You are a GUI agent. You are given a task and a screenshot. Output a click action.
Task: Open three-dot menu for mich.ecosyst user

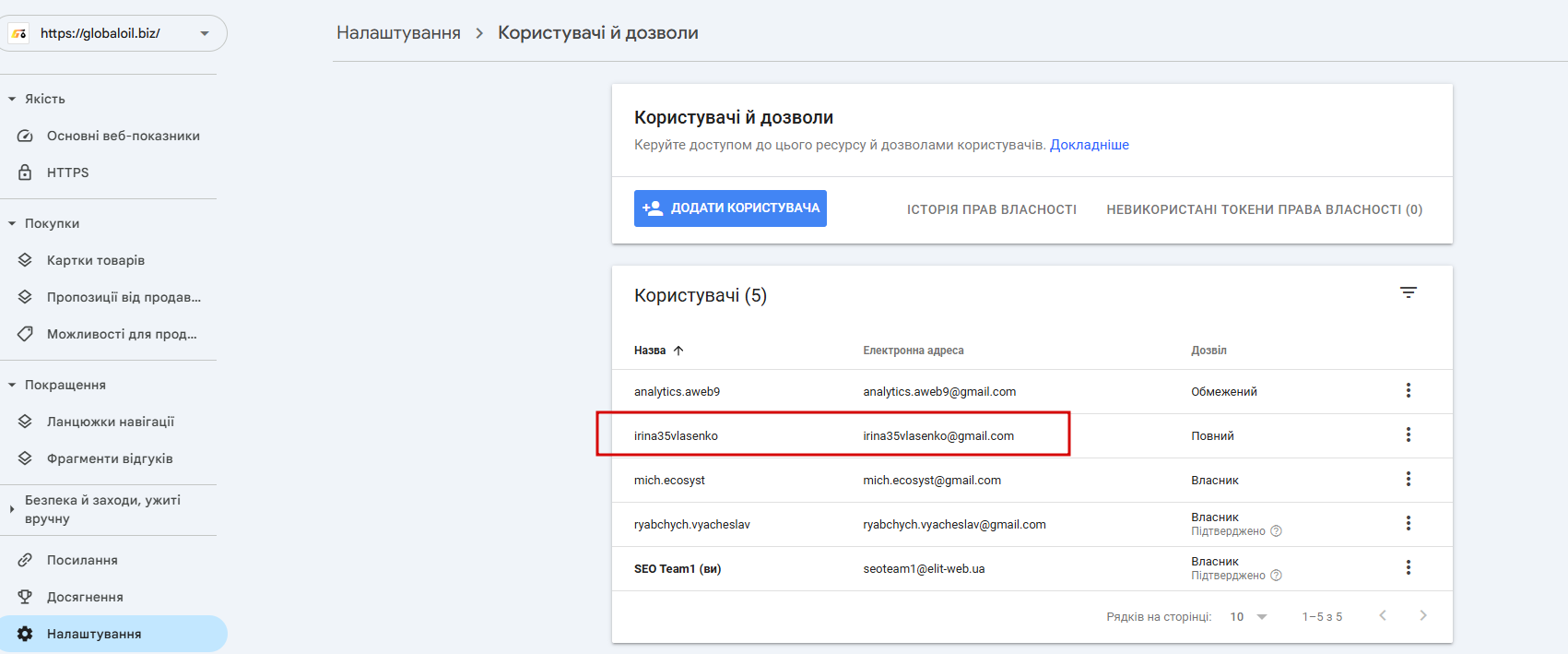point(1408,479)
